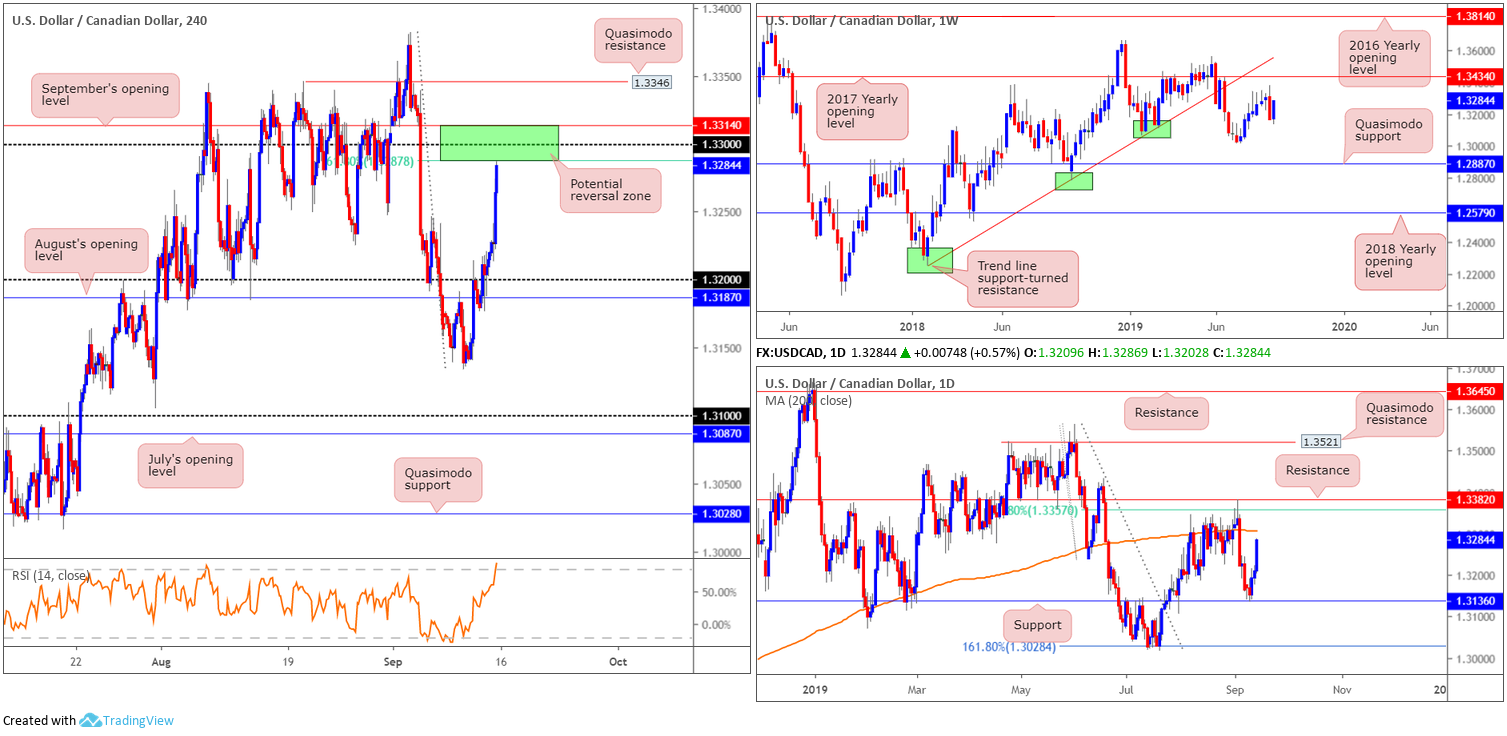Click the blue 1.28870 price tag

point(1475,162)
